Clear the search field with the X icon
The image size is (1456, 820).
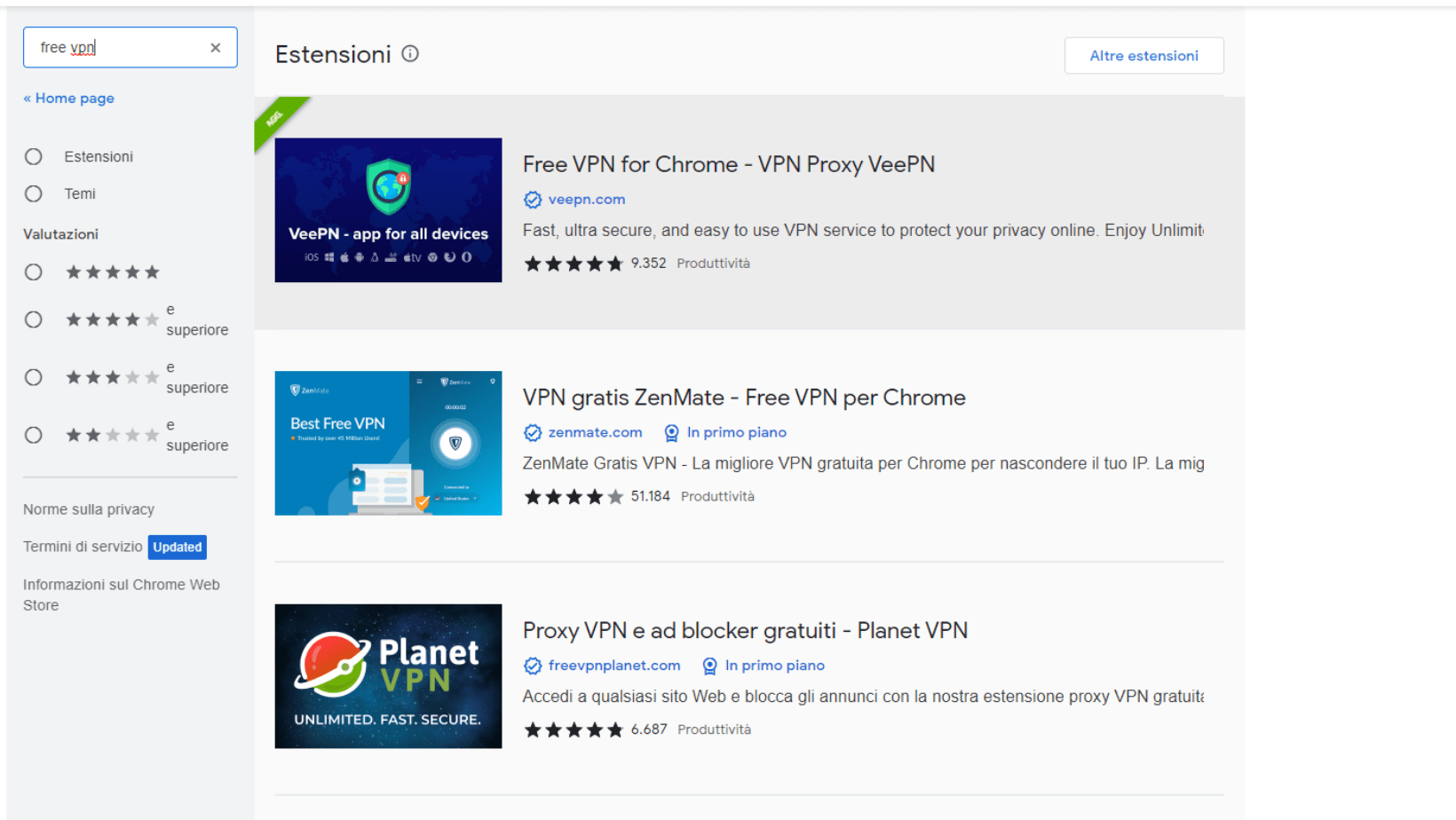click(215, 48)
